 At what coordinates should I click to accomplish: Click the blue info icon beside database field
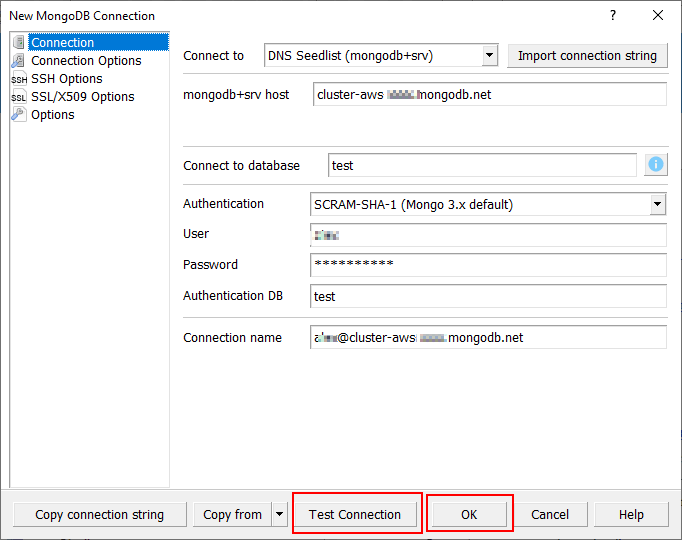[x=656, y=165]
